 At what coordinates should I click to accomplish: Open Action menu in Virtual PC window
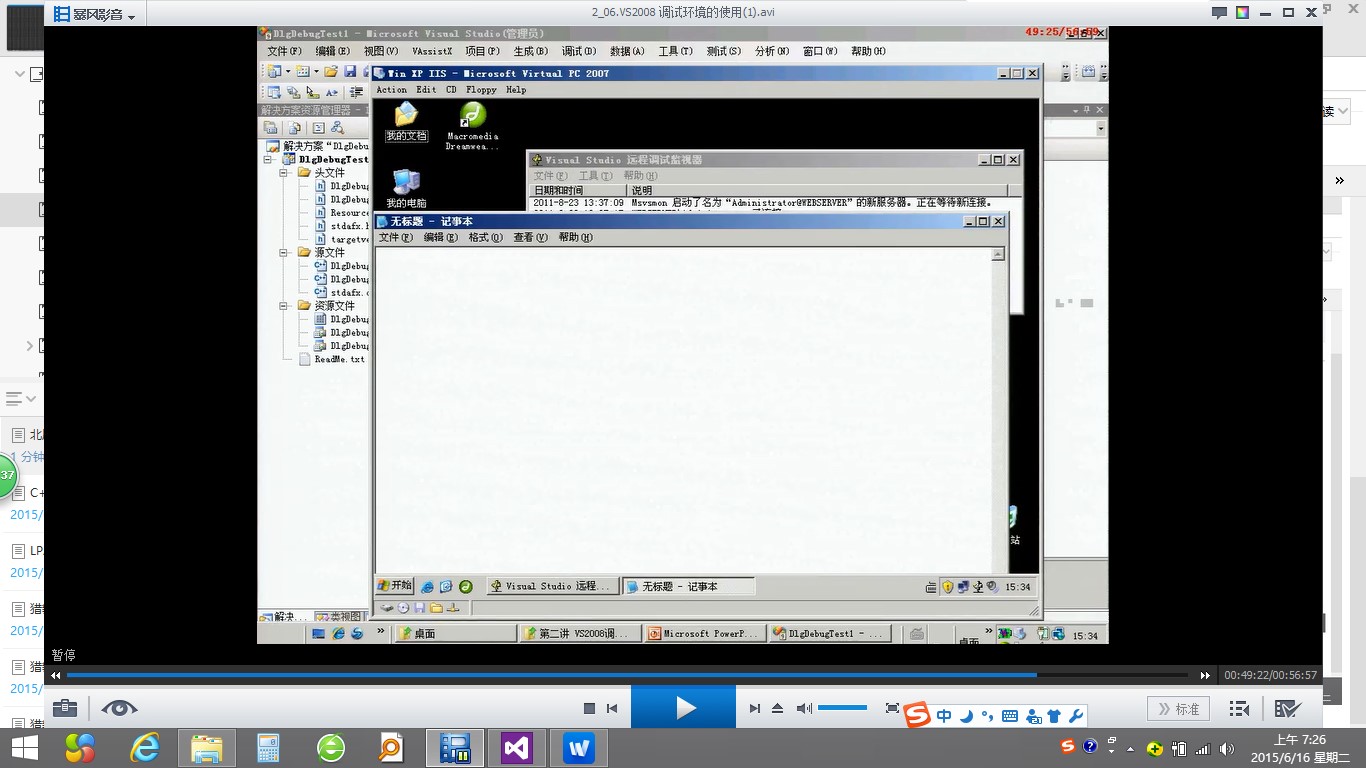coord(391,90)
